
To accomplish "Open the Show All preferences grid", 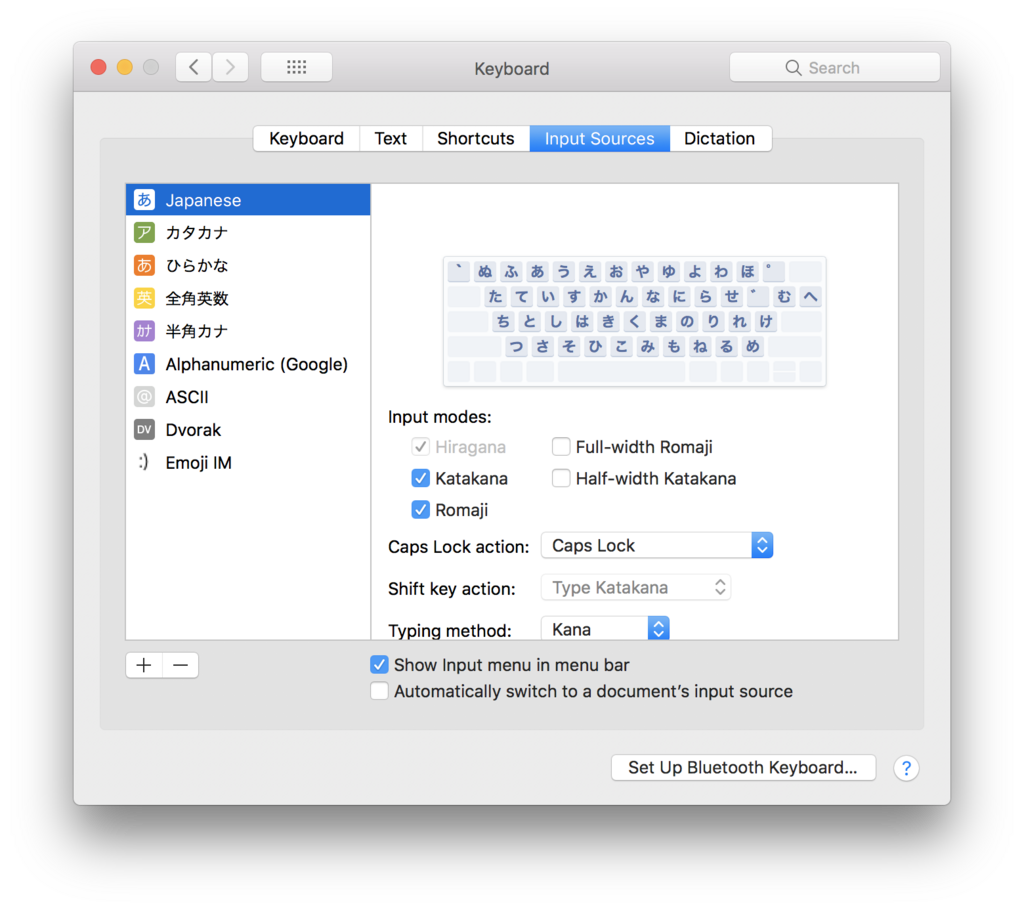I will 296,67.
